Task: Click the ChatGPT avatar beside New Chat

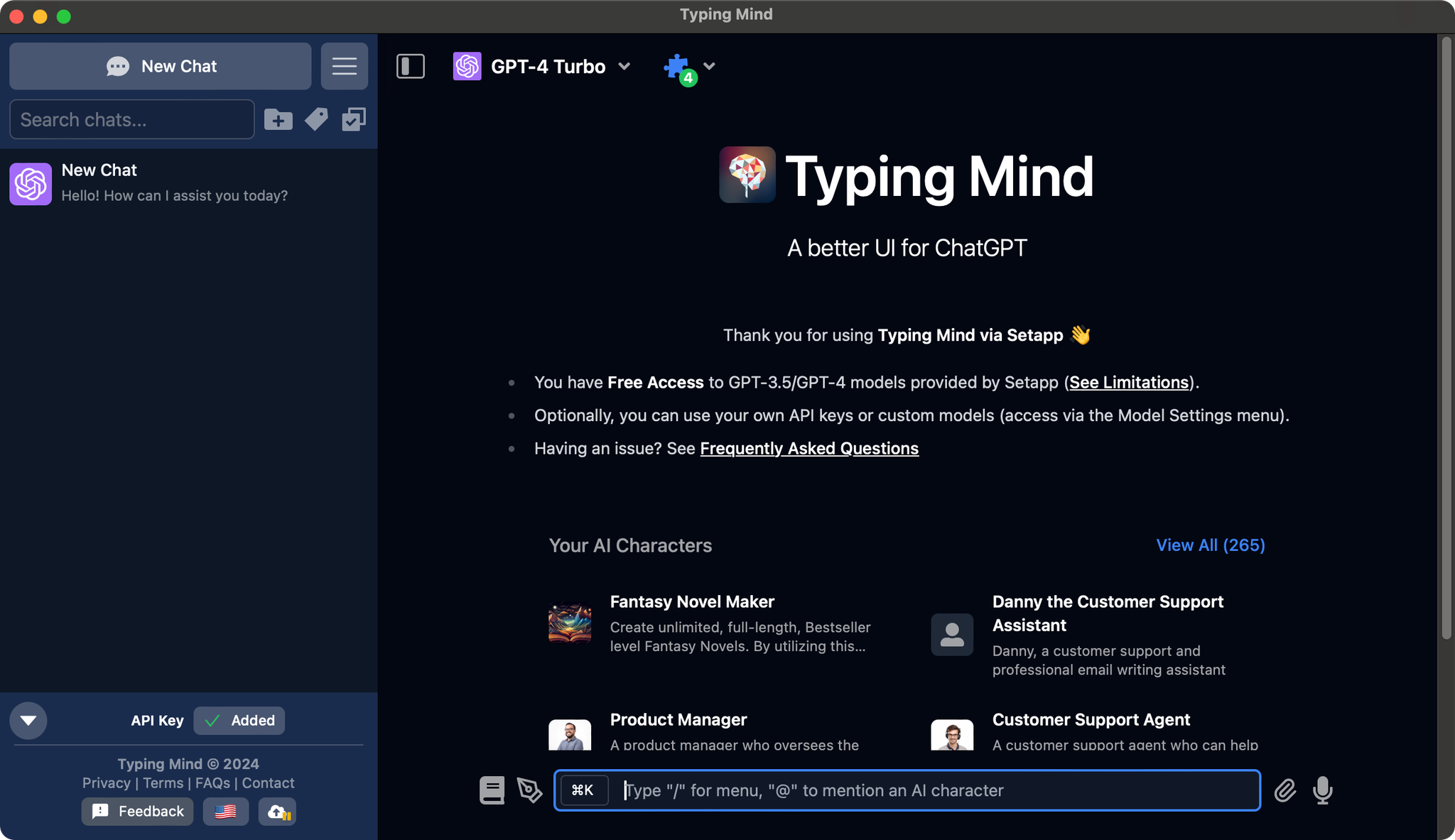Action: coord(31,184)
